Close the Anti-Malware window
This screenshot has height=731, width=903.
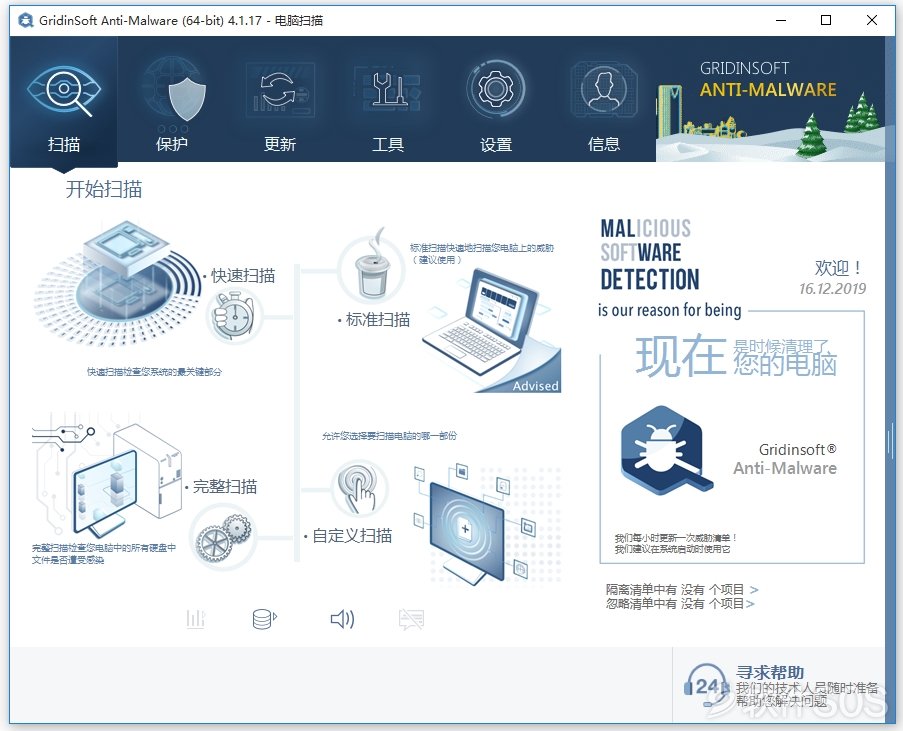872,21
